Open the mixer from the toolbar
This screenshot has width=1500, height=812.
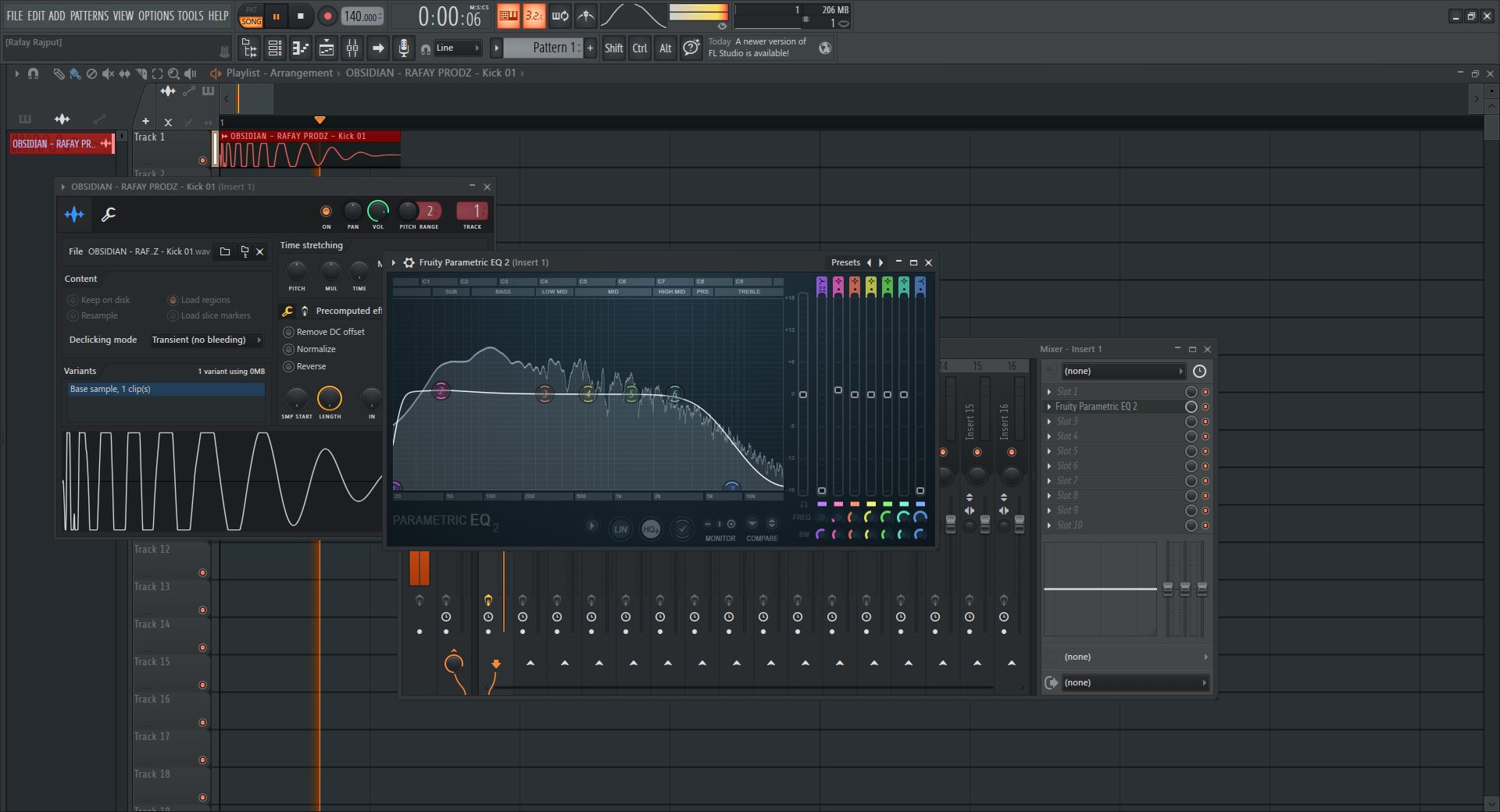352,48
